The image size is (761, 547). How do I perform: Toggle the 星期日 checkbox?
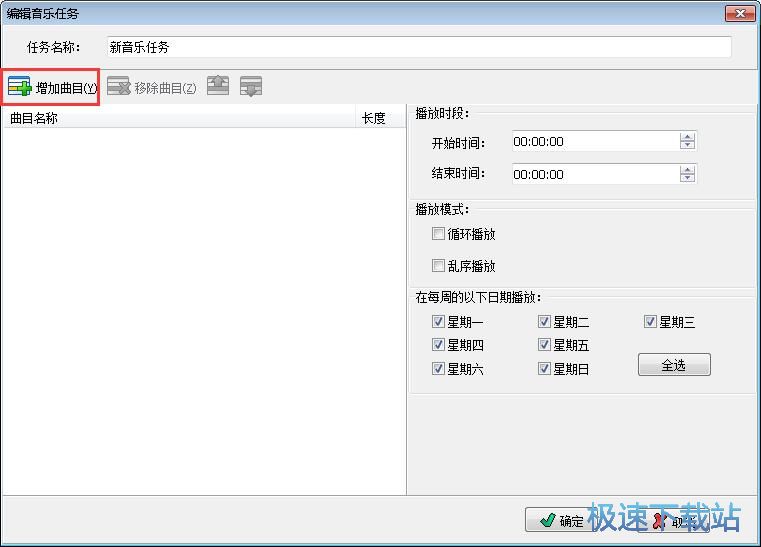click(x=544, y=368)
